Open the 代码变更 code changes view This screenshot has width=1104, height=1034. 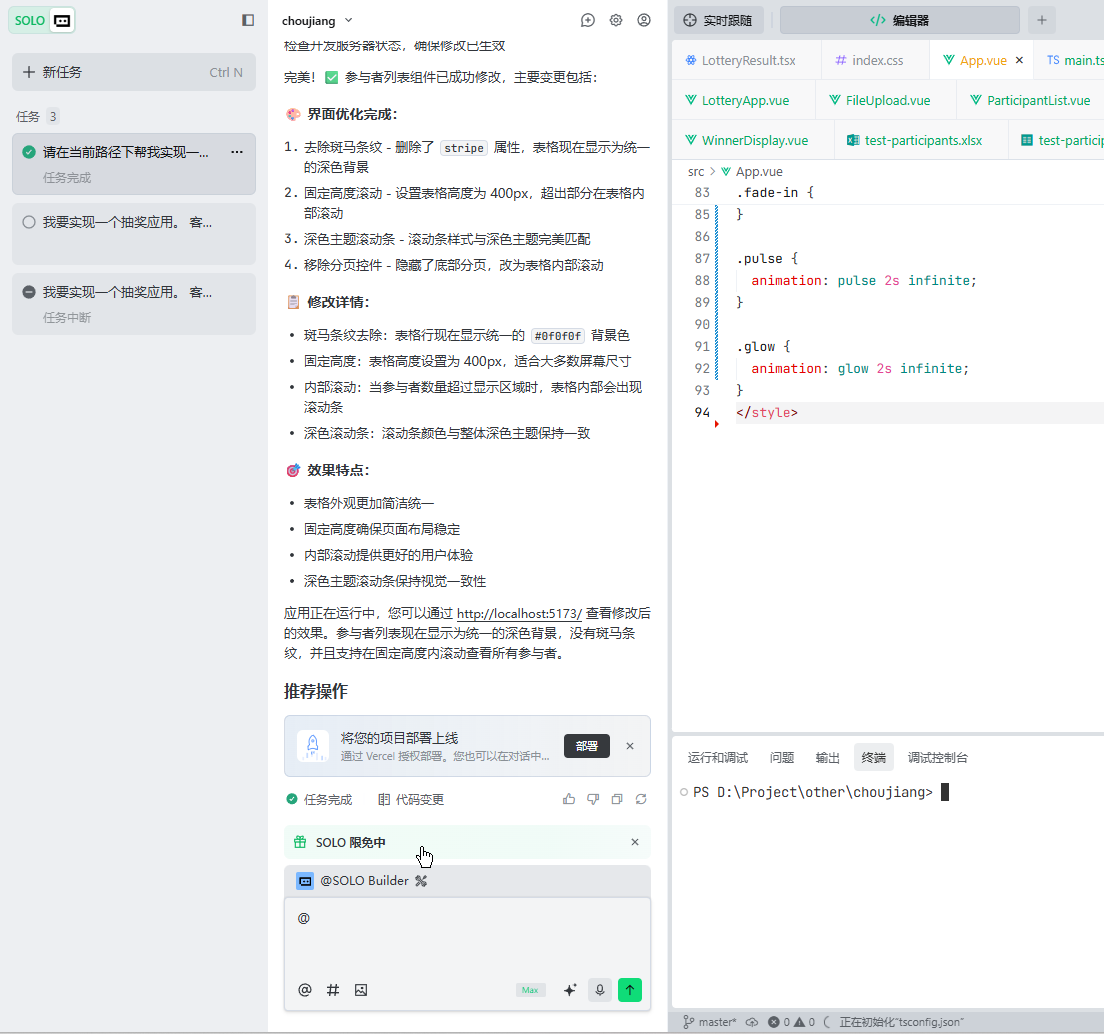(x=411, y=799)
